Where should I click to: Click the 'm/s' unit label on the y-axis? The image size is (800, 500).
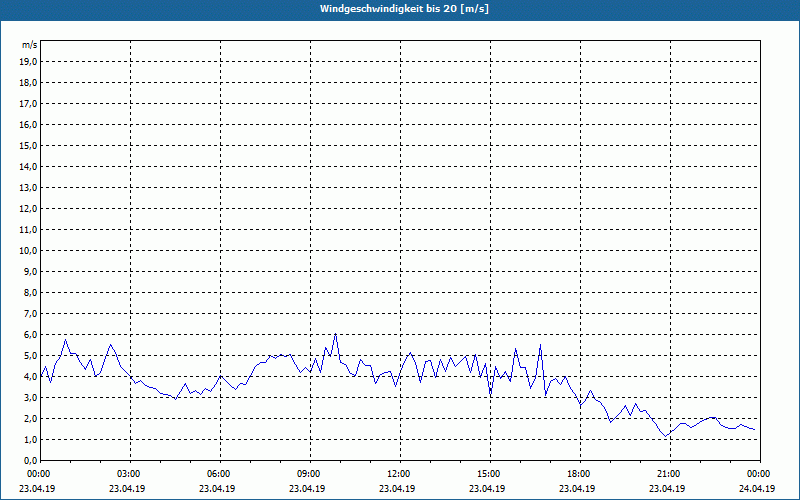tap(29, 45)
